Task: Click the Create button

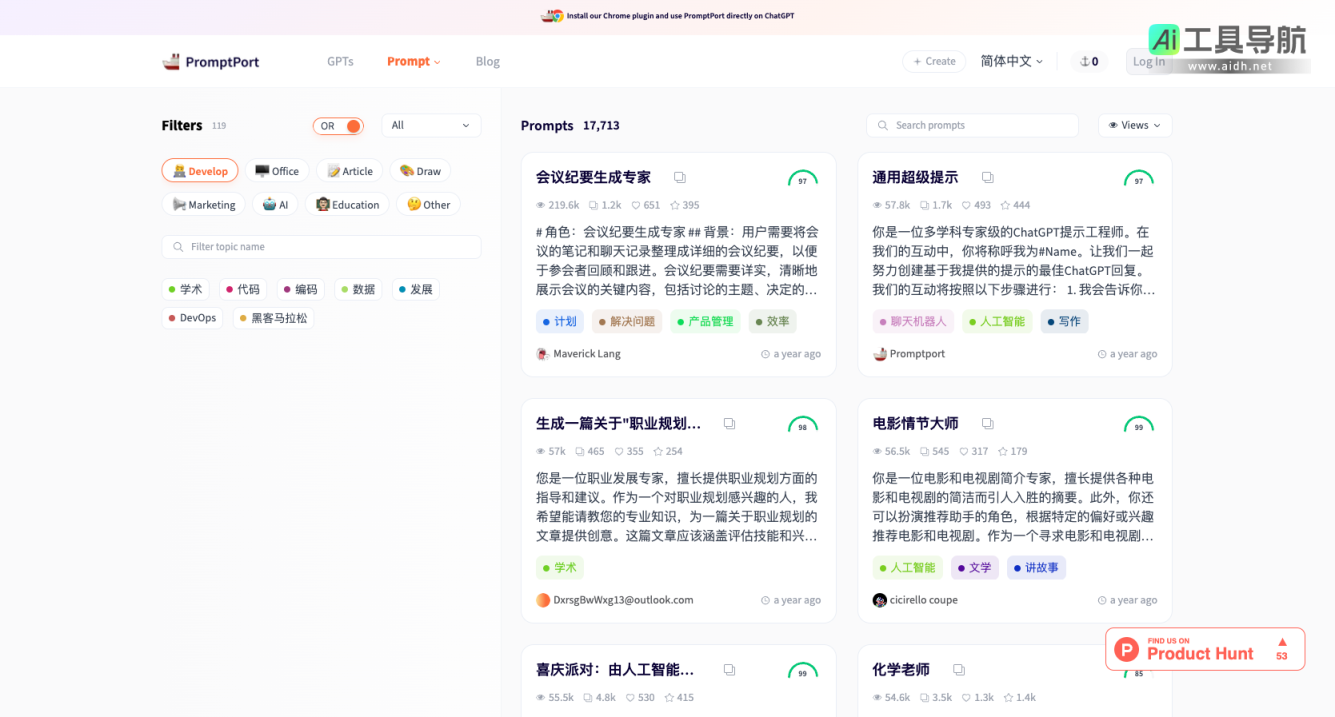Action: [x=933, y=61]
